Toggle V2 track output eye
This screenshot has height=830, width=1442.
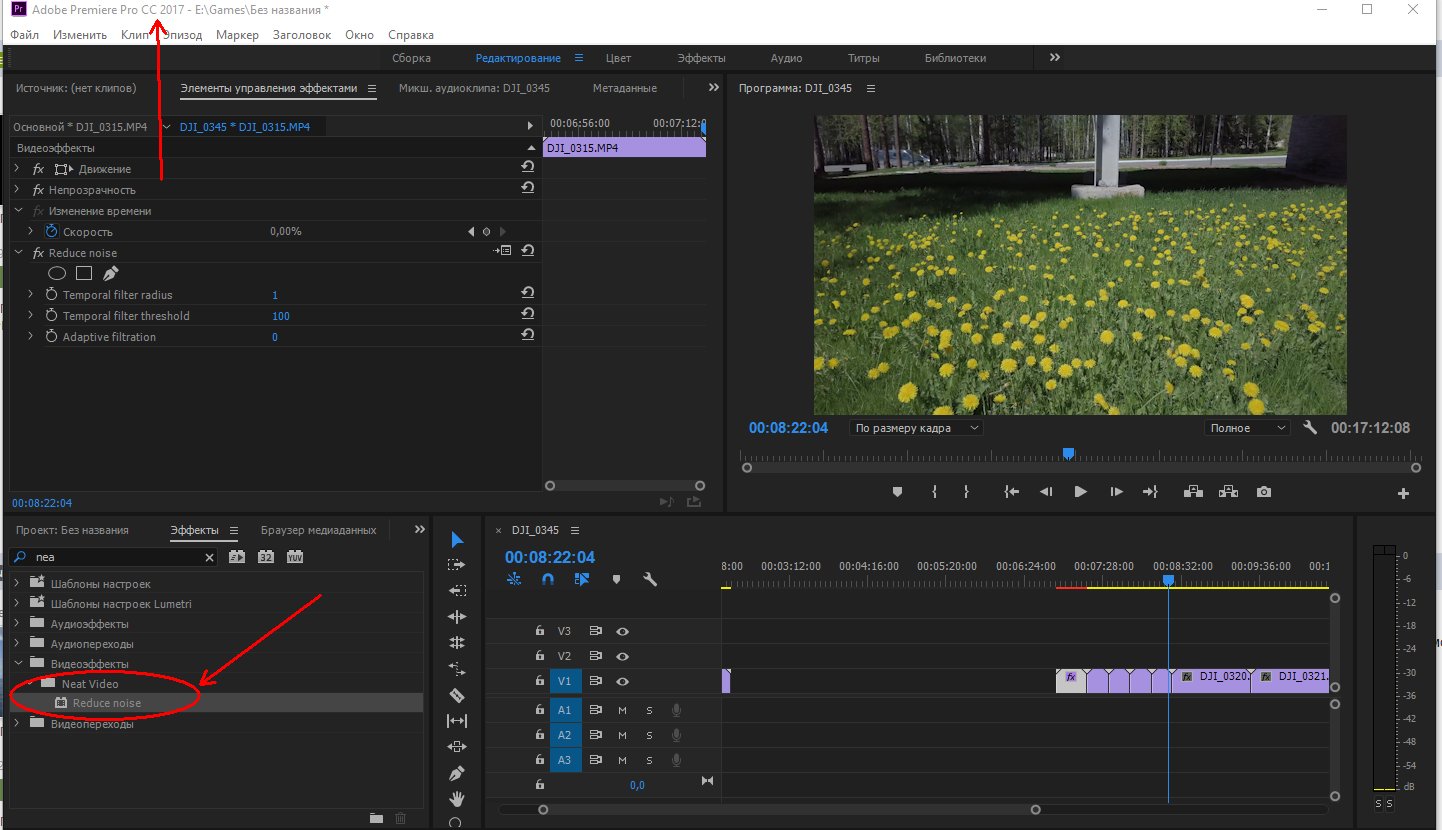coord(622,657)
